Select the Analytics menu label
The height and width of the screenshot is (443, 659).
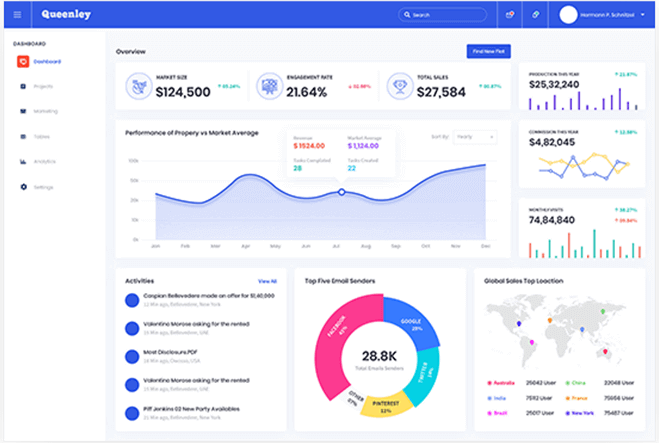coord(44,161)
